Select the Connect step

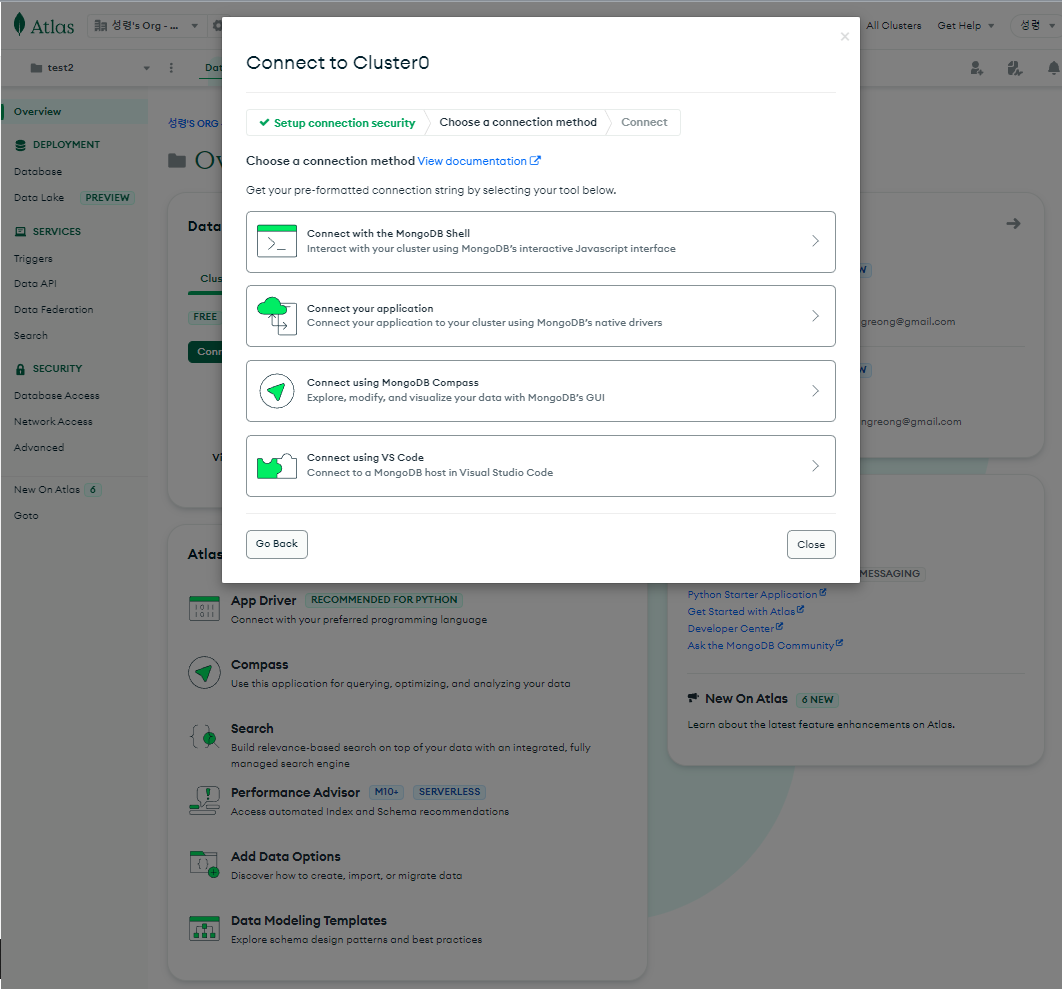pos(644,123)
